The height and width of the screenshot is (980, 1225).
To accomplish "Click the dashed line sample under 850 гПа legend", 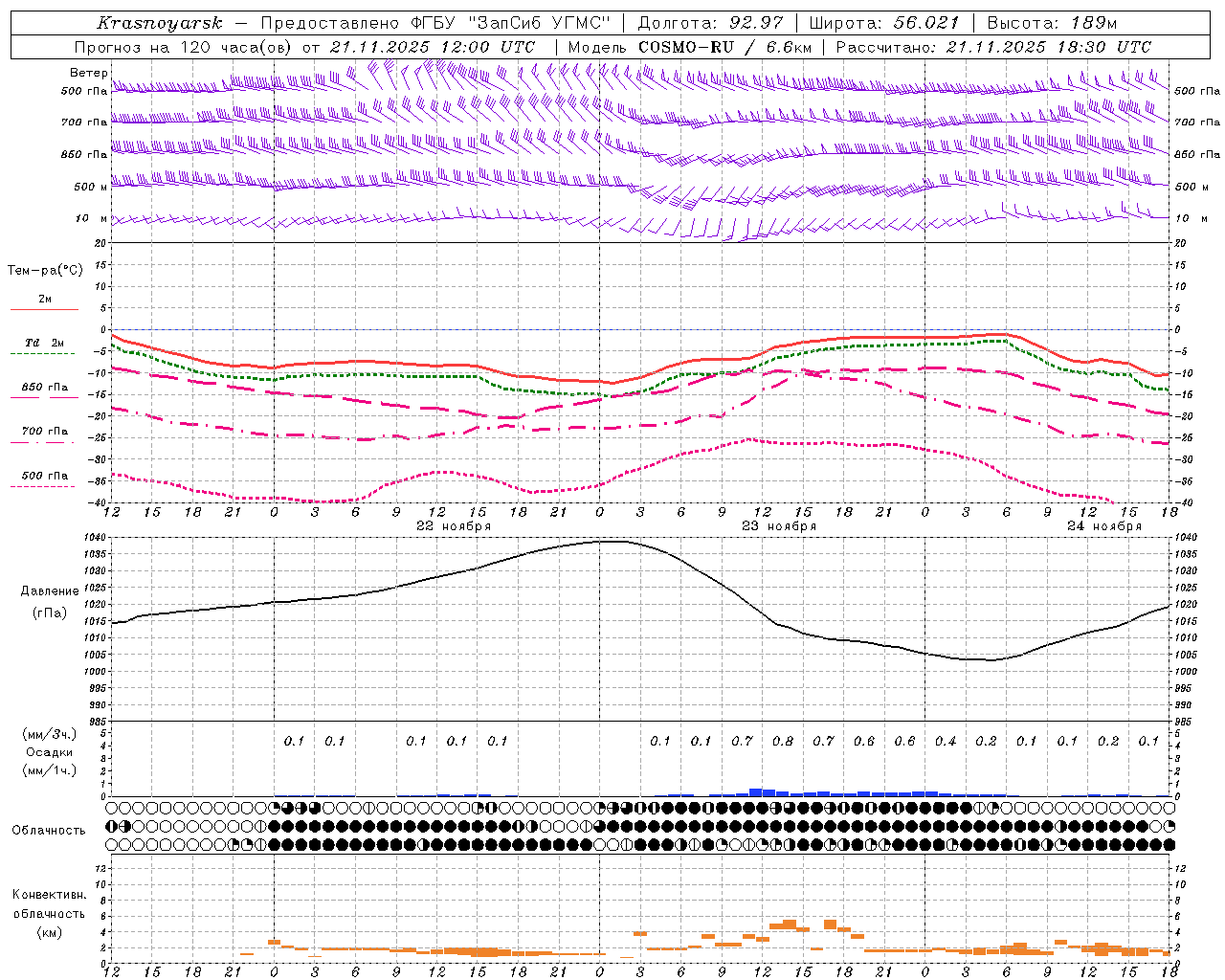I will pos(44,398).
